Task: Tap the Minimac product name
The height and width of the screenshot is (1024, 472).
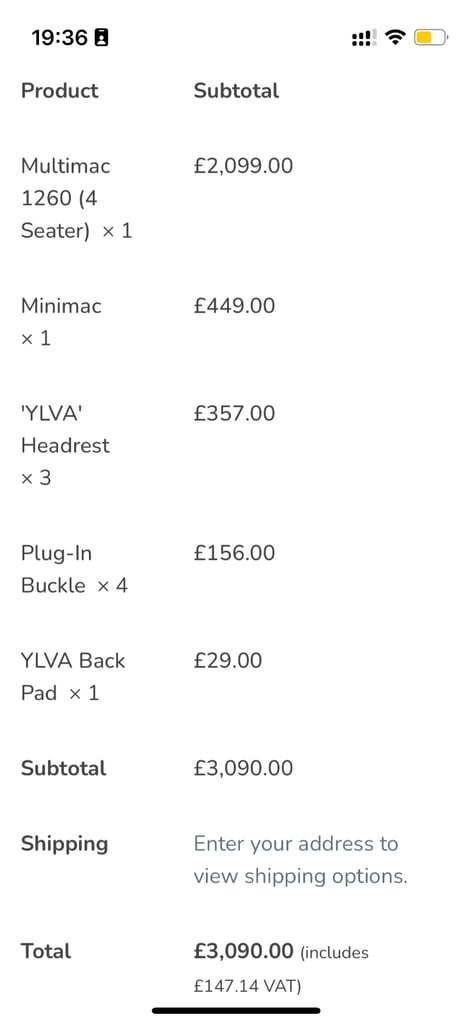Action: pyautogui.click(x=61, y=306)
